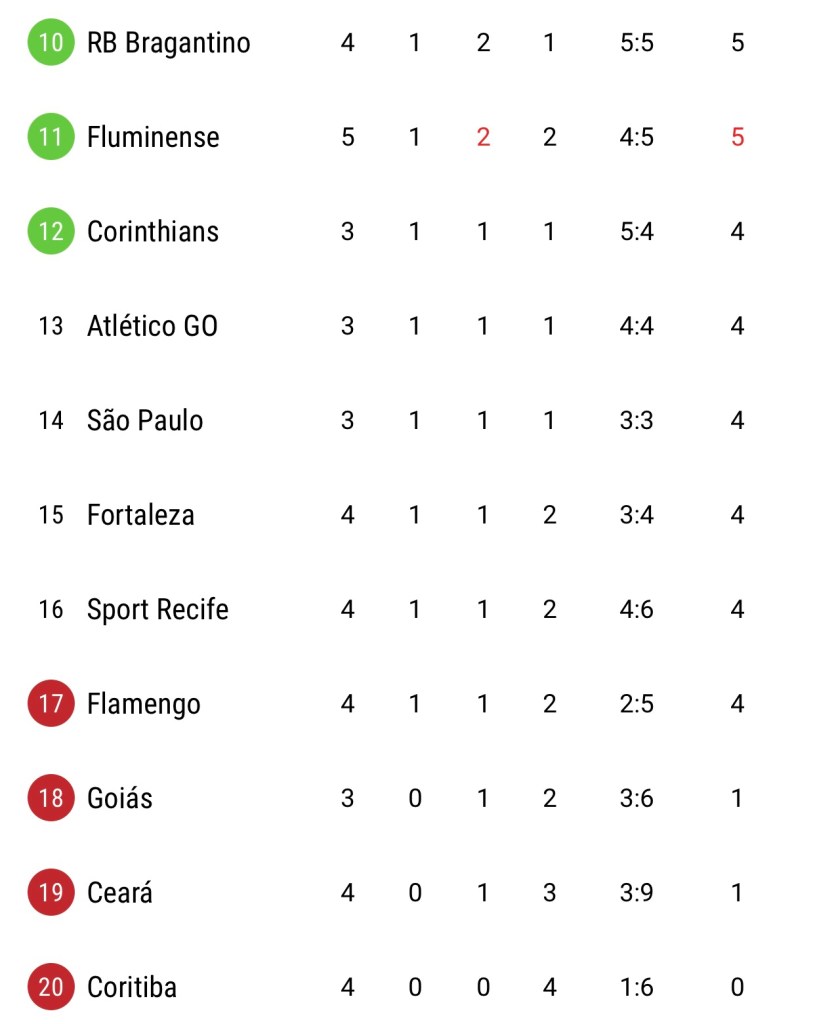
Task: Click Ceará's 3:9 goal record
Action: tap(636, 892)
